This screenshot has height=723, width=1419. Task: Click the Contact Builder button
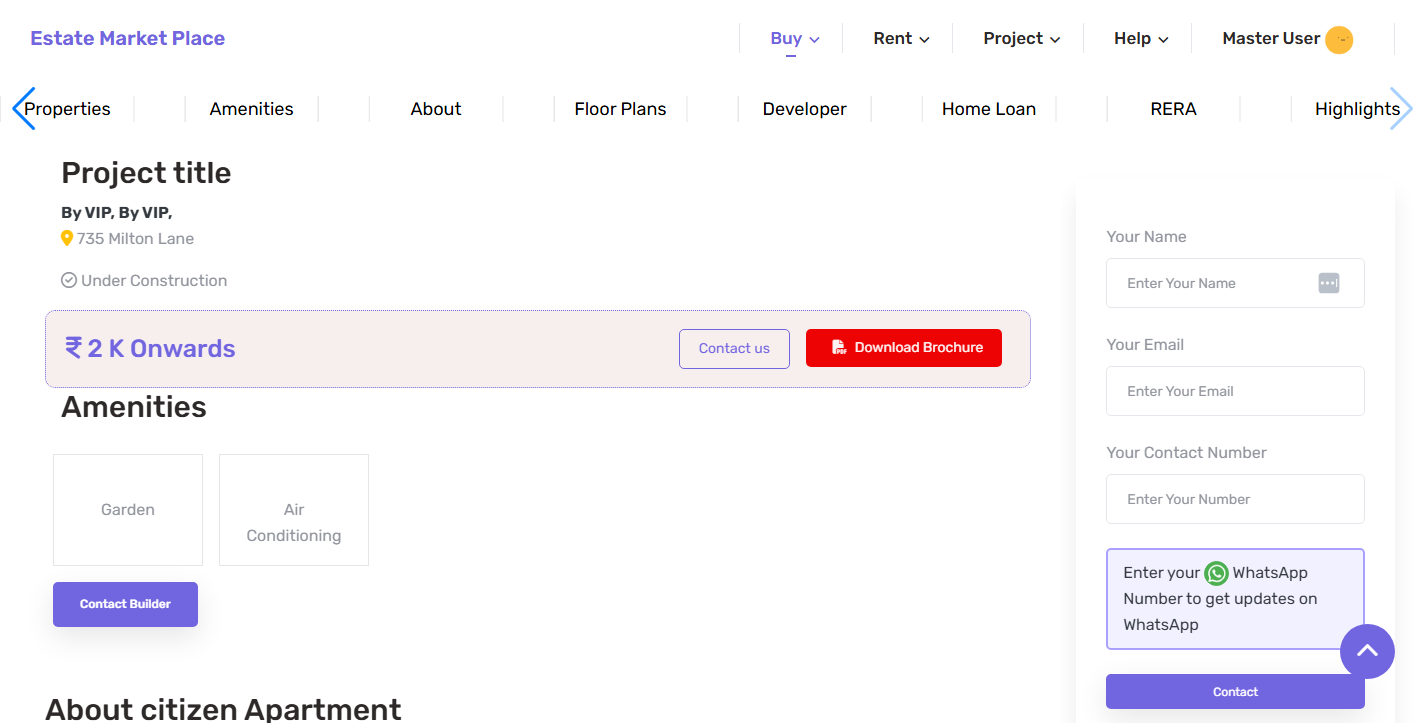coord(125,604)
